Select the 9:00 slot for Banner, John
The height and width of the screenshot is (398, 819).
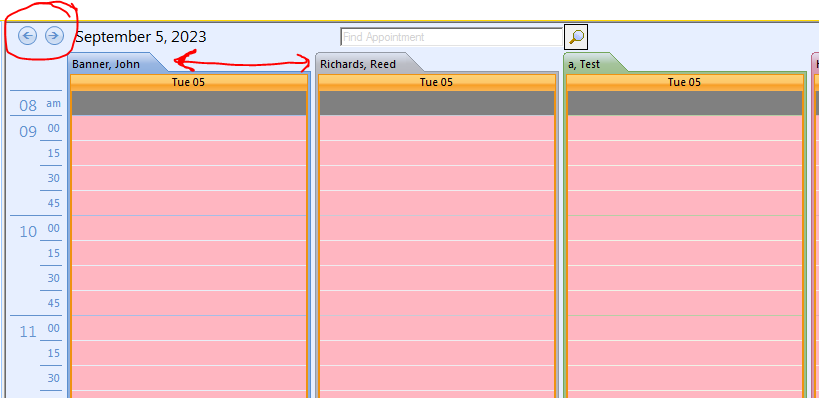tap(189, 128)
